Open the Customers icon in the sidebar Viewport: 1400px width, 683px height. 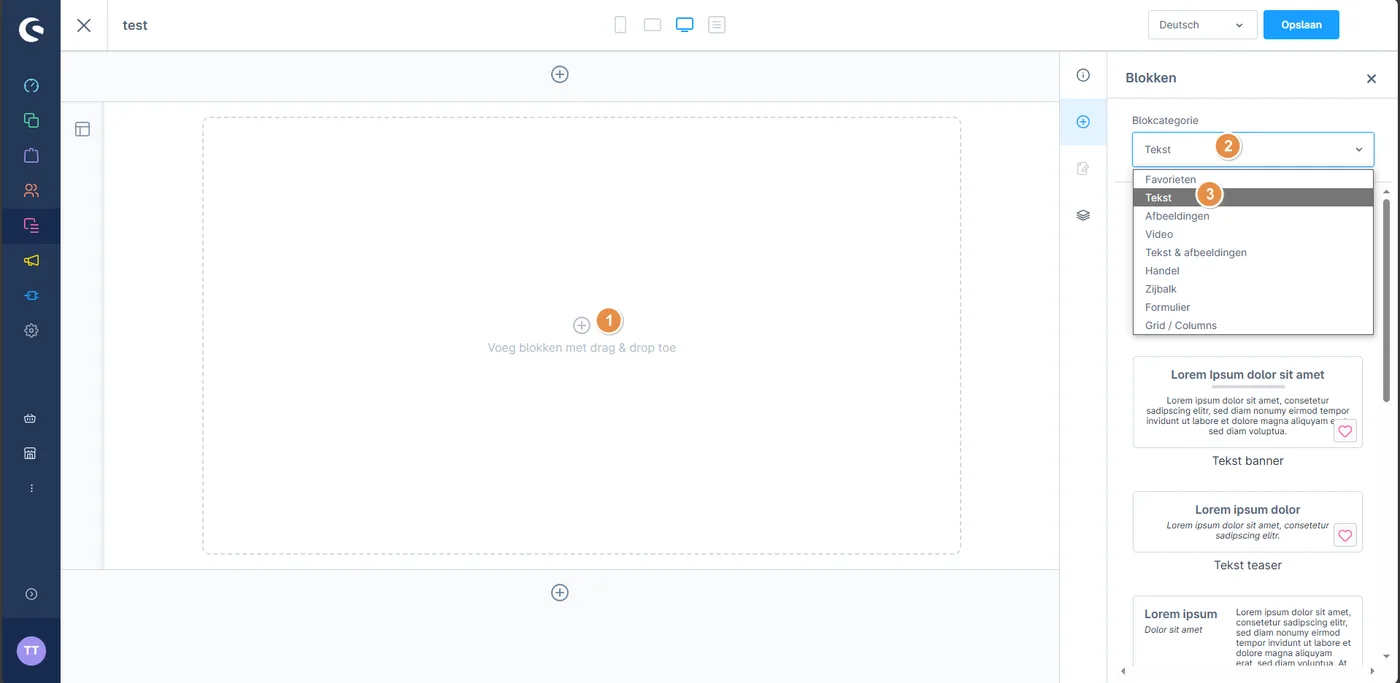click(x=31, y=190)
